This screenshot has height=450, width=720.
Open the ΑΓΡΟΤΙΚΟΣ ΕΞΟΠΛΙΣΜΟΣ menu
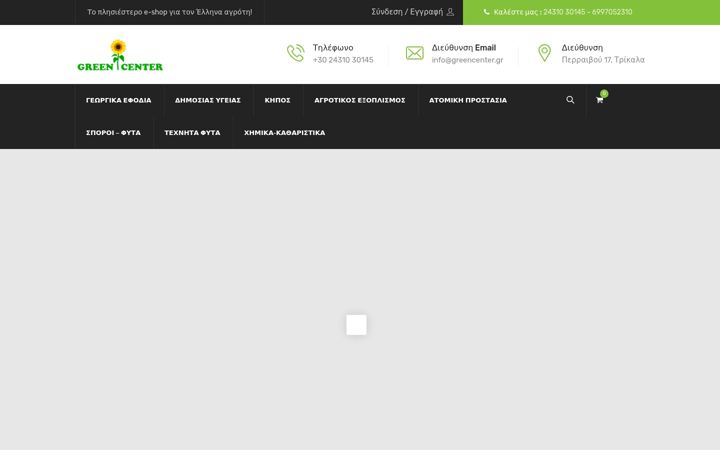[360, 100]
